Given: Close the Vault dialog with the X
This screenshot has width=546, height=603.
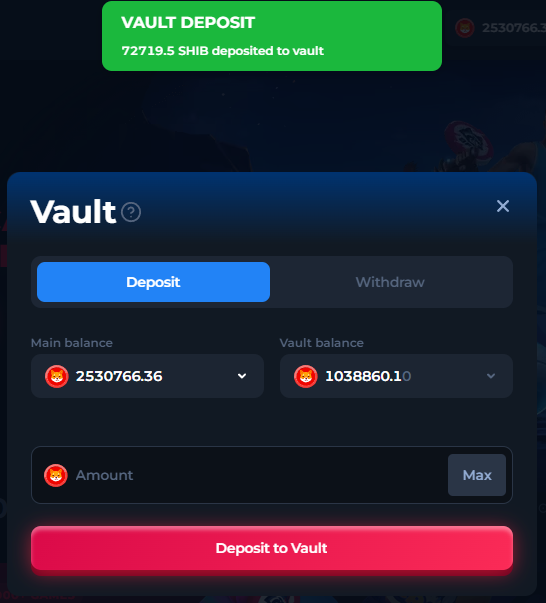Looking at the screenshot, I should pos(503,206).
